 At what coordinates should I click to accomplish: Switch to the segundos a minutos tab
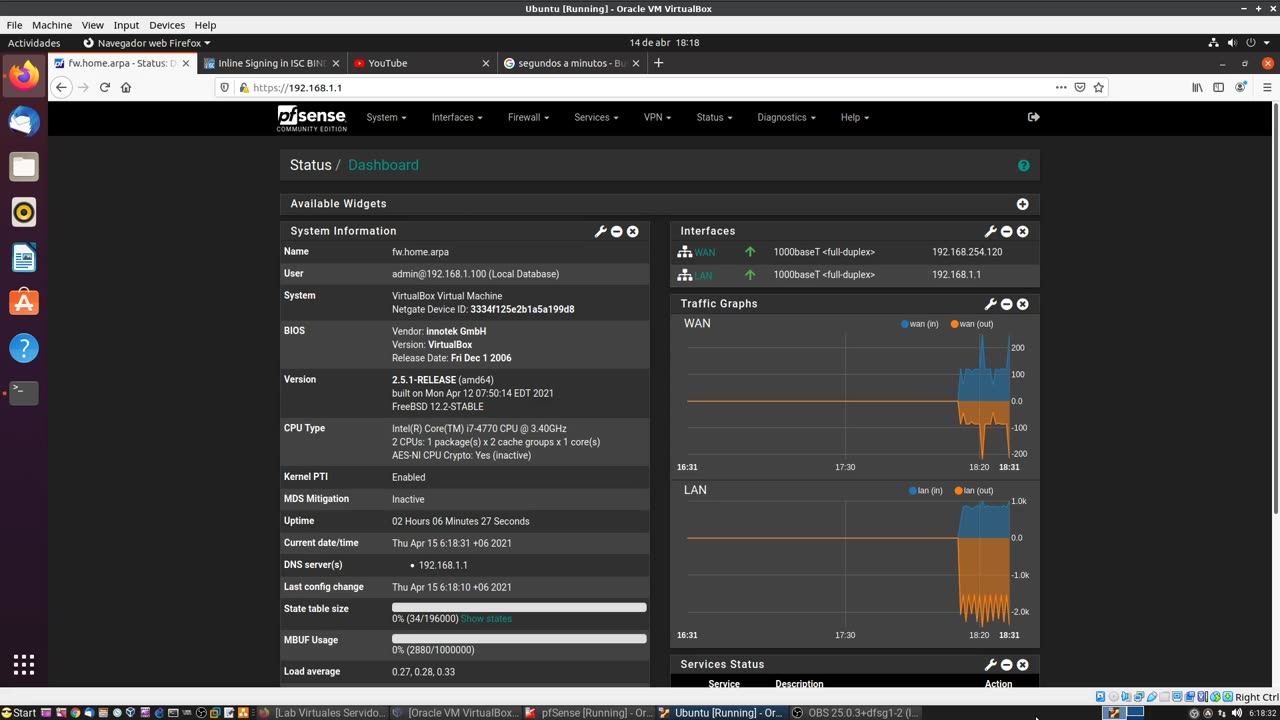coord(572,63)
